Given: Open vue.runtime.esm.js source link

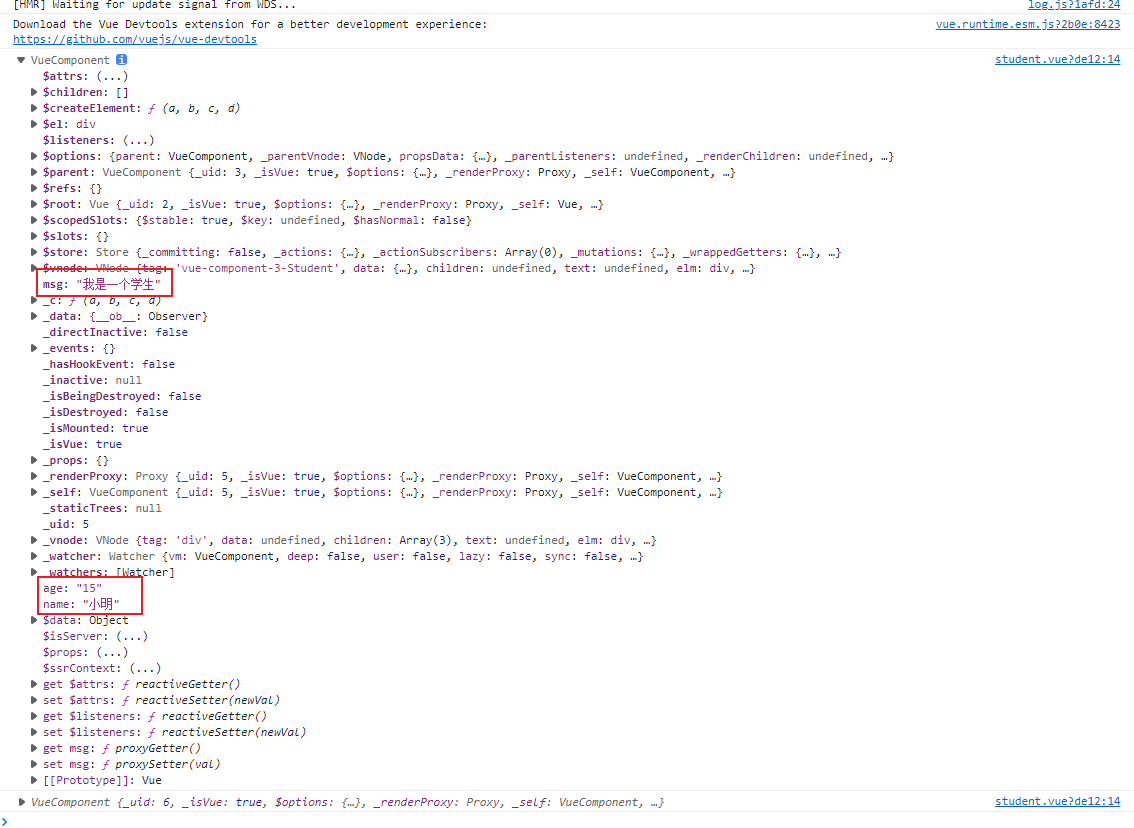Looking at the screenshot, I should tap(1027, 24).
